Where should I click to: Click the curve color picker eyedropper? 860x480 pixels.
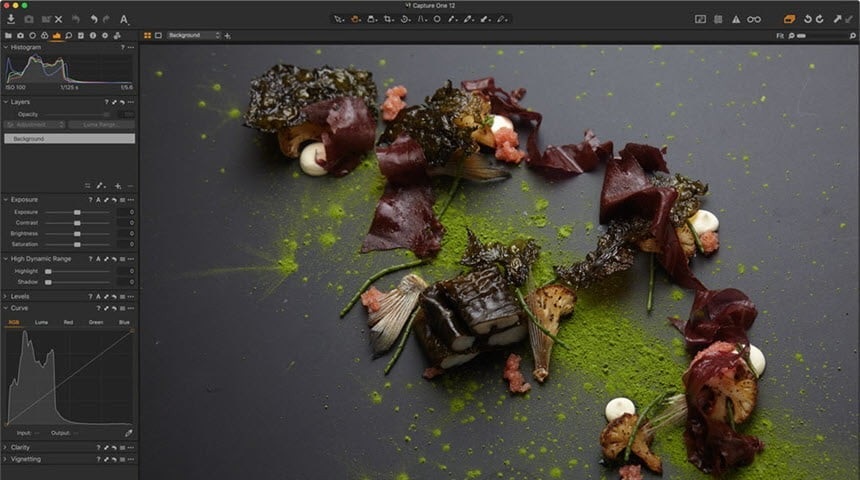click(128, 433)
